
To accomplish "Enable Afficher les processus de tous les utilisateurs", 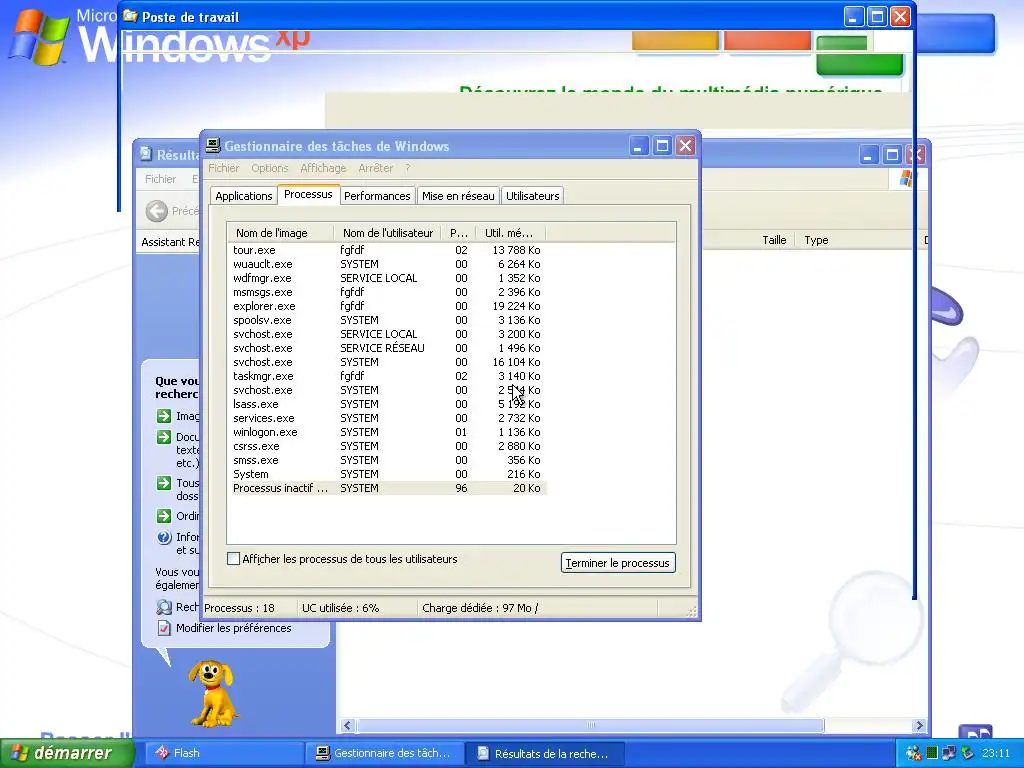I will 233,559.
